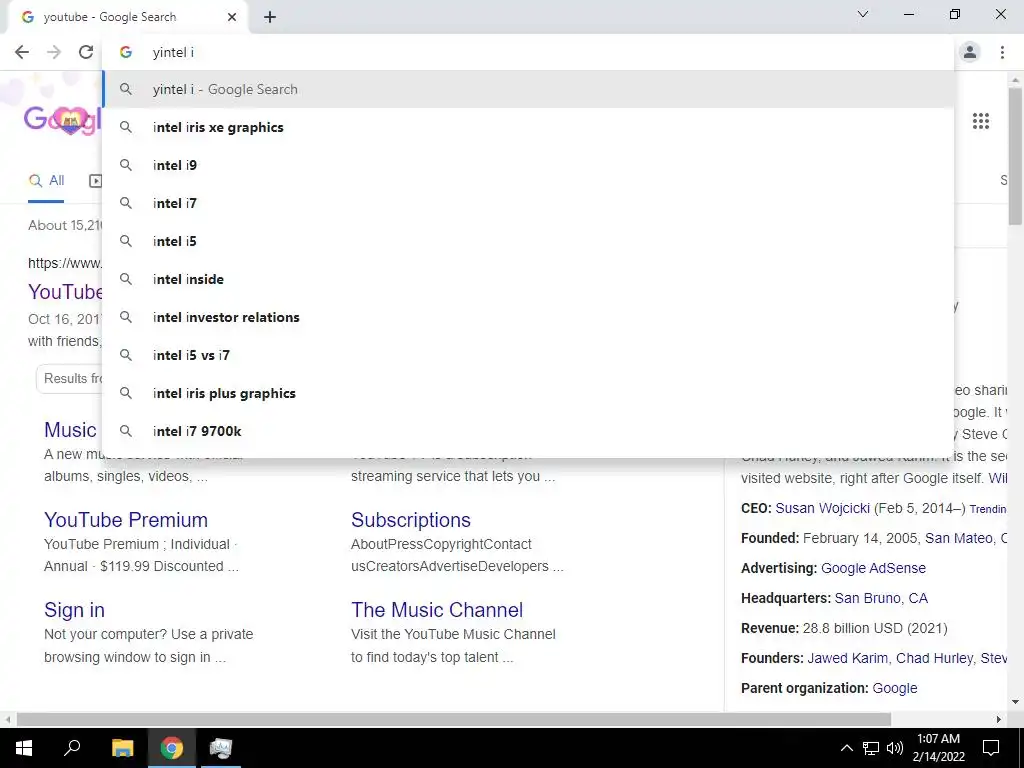Open the network status tray icon
Screen dimensions: 1024x768
[x=871, y=748]
